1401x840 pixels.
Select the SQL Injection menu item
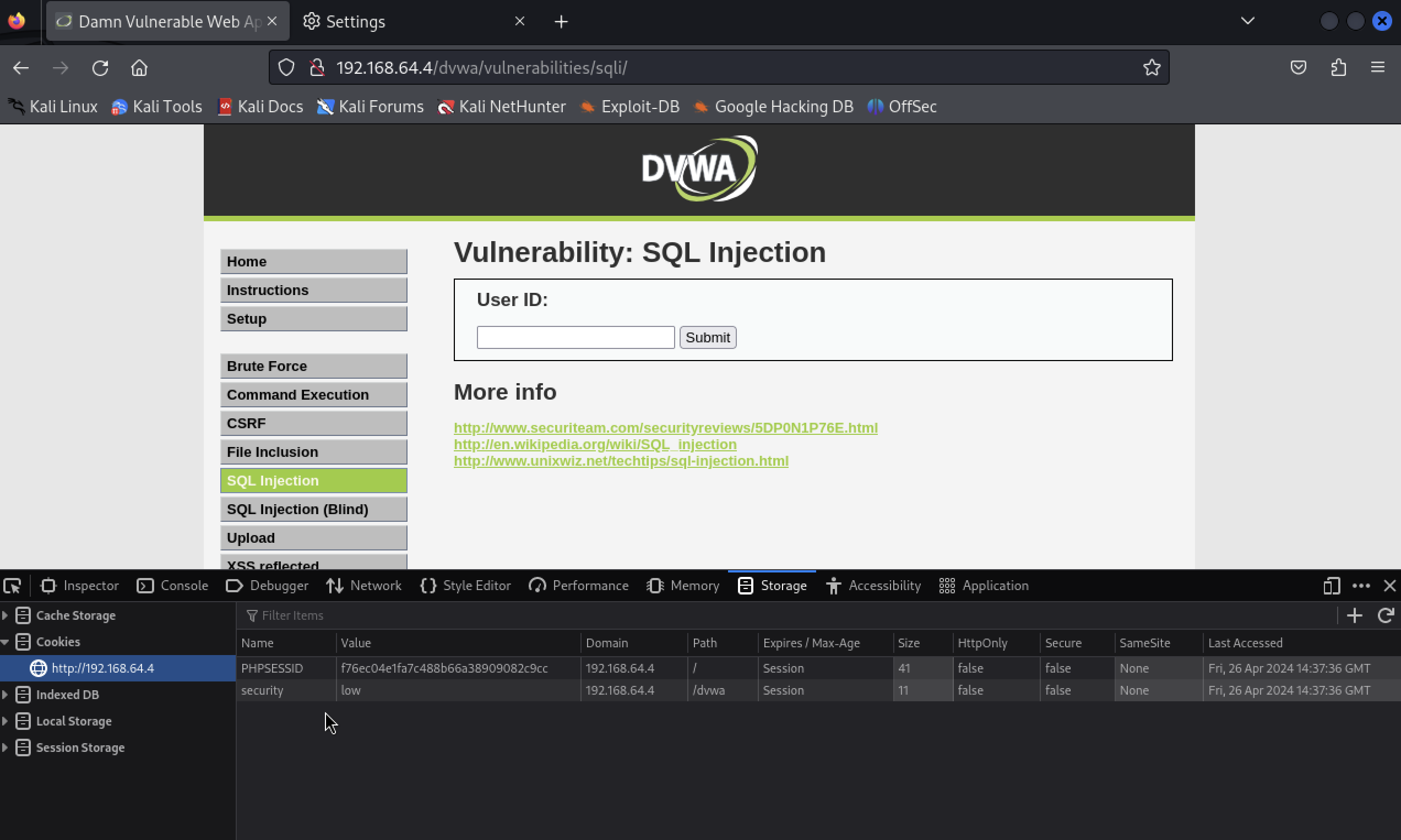click(314, 481)
